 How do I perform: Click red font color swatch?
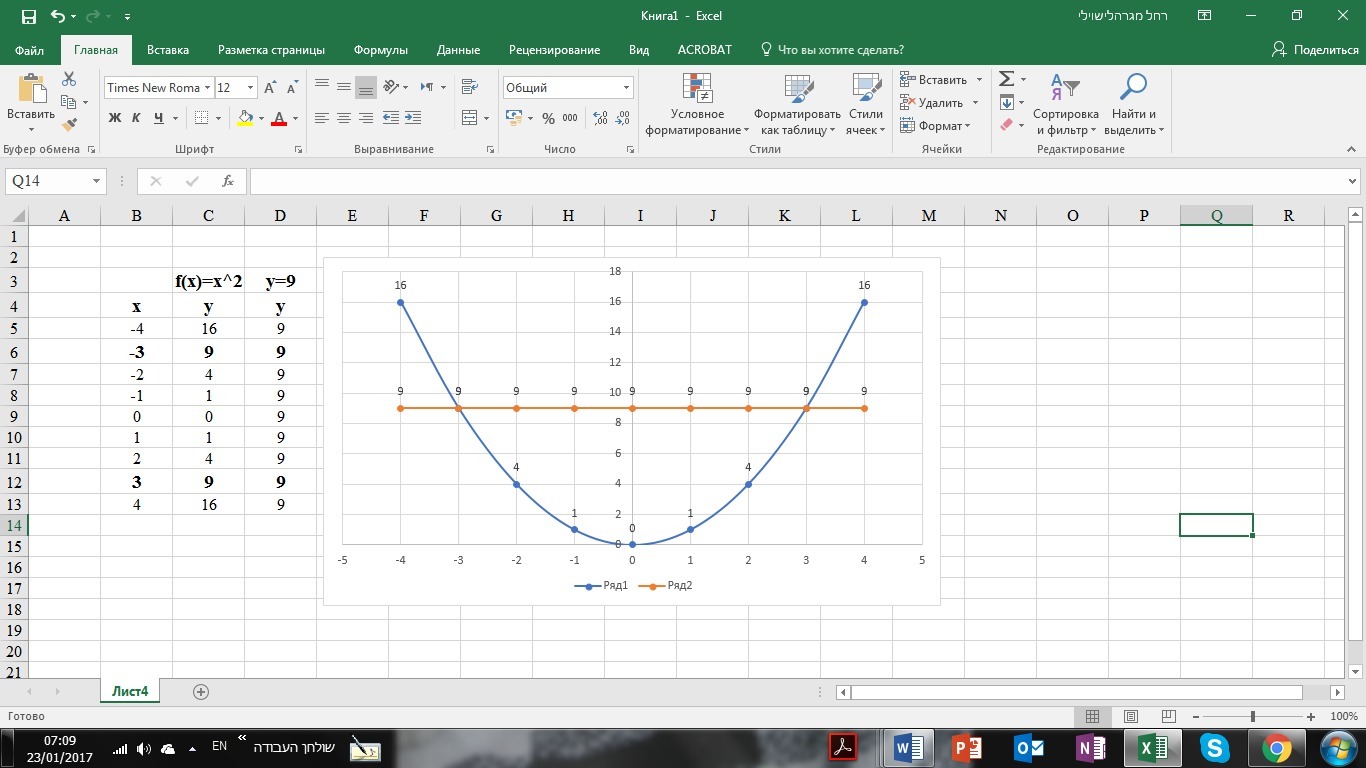click(279, 118)
